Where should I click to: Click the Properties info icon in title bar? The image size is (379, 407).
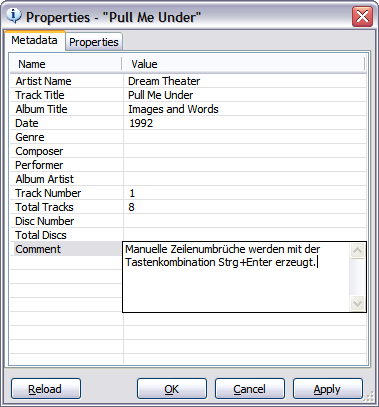point(14,15)
